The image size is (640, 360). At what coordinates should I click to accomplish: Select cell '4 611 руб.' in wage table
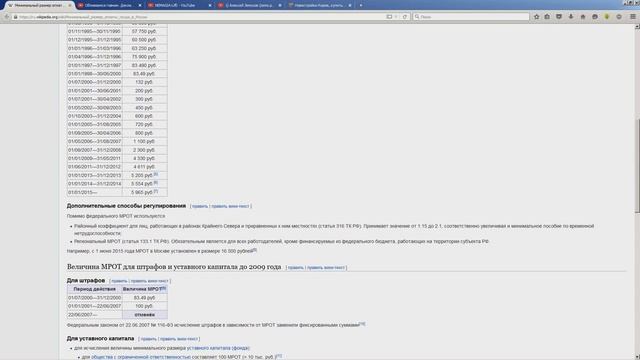[144, 167]
